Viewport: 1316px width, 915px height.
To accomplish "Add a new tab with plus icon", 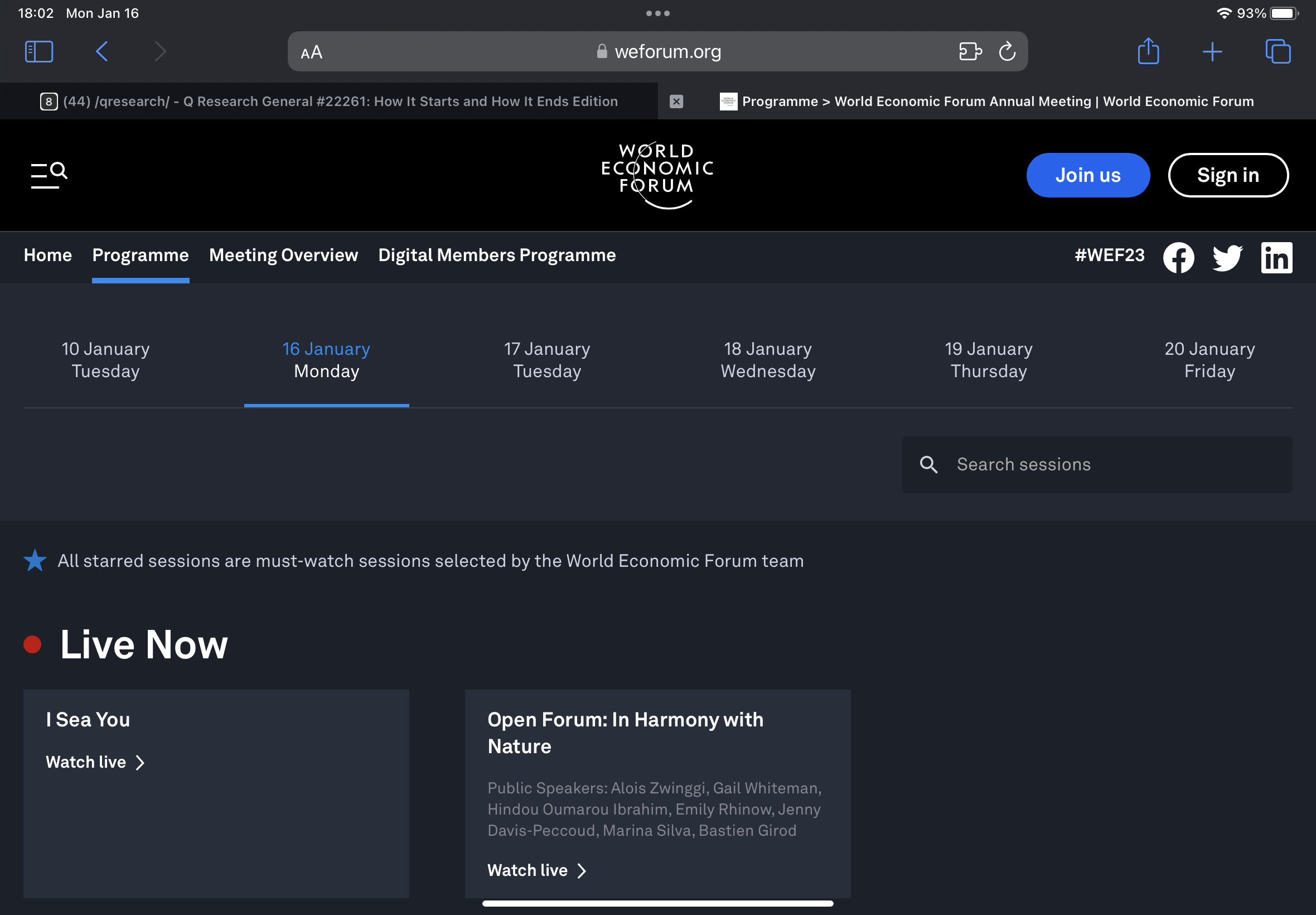I will [1212, 51].
